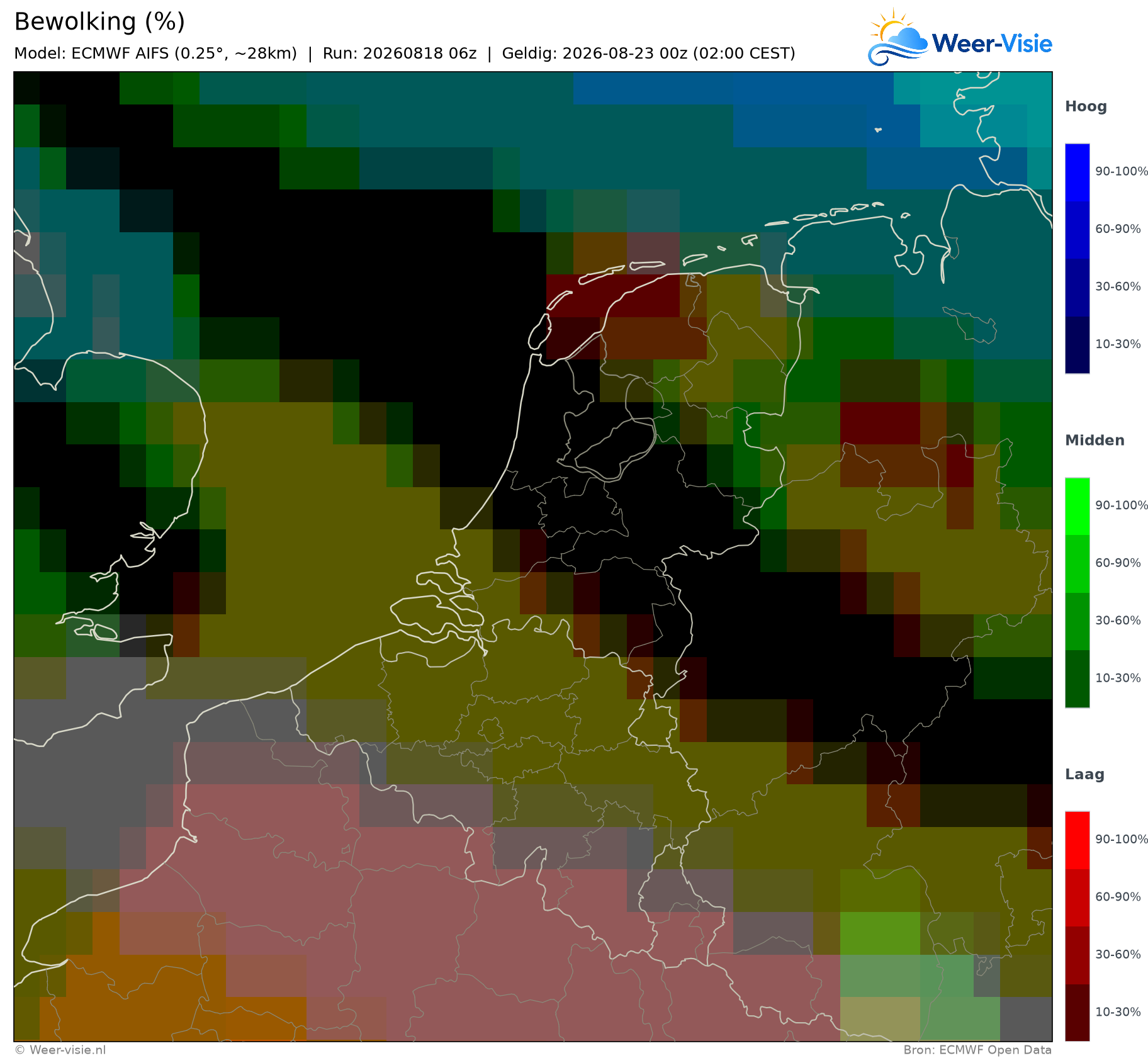Select the Hoog 90-100% blue swatch
The width and height of the screenshot is (1148, 1058).
(x=1077, y=172)
